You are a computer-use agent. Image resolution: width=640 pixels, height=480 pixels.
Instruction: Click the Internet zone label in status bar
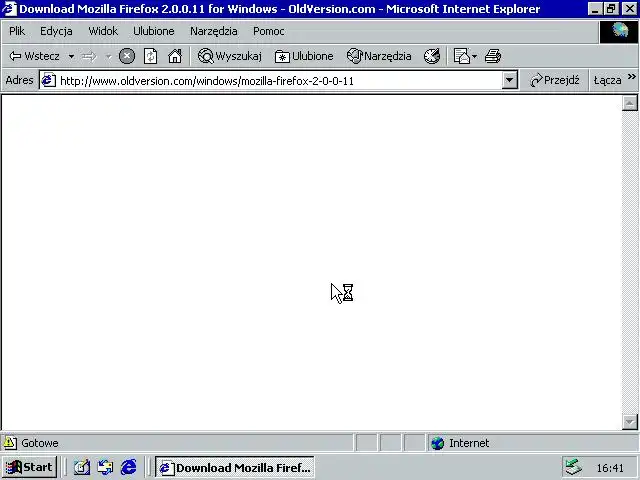click(x=469, y=443)
